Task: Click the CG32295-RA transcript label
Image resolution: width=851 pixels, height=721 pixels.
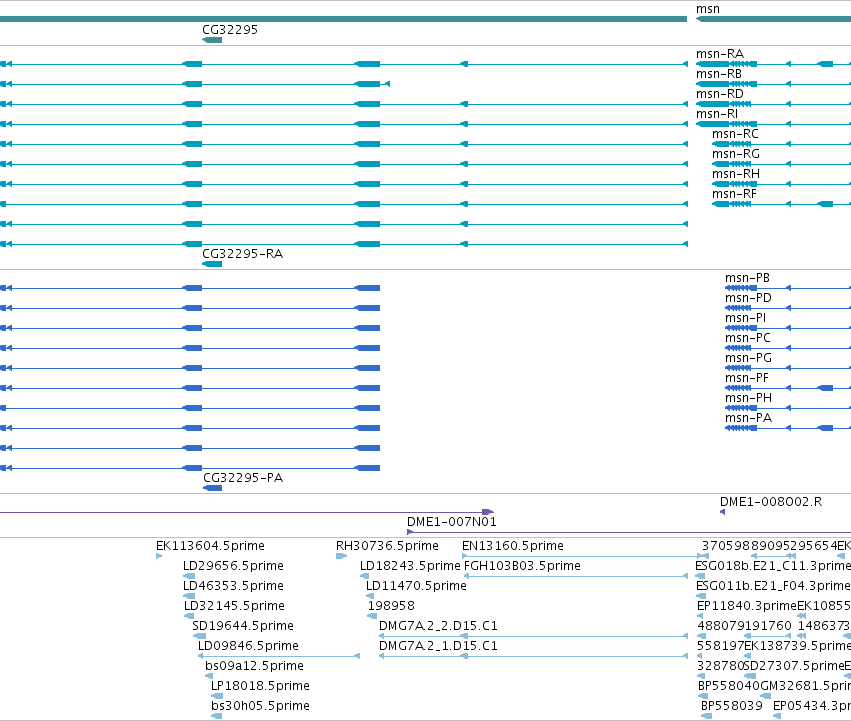Action: 242,254
